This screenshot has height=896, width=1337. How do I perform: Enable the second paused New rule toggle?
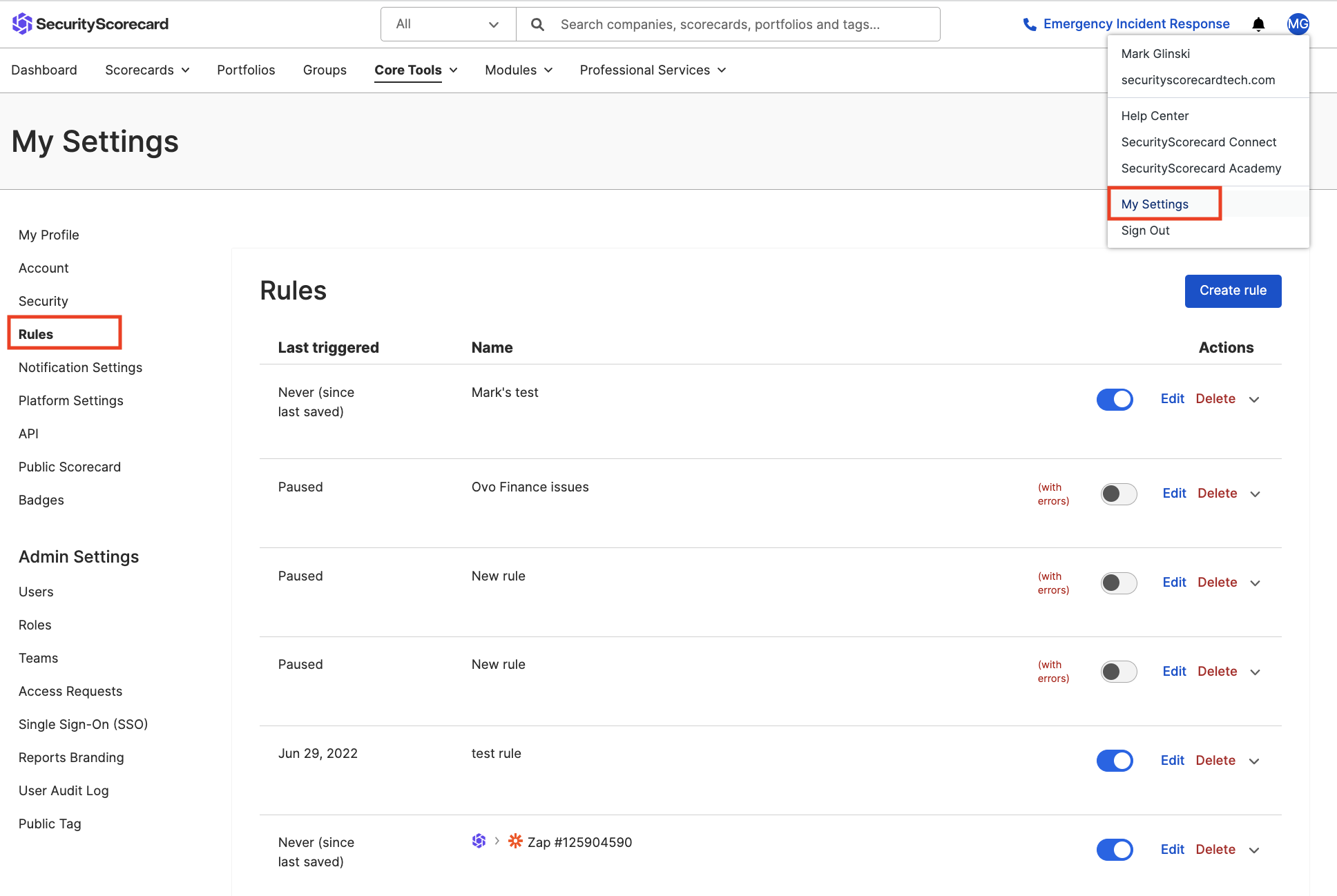coord(1119,672)
